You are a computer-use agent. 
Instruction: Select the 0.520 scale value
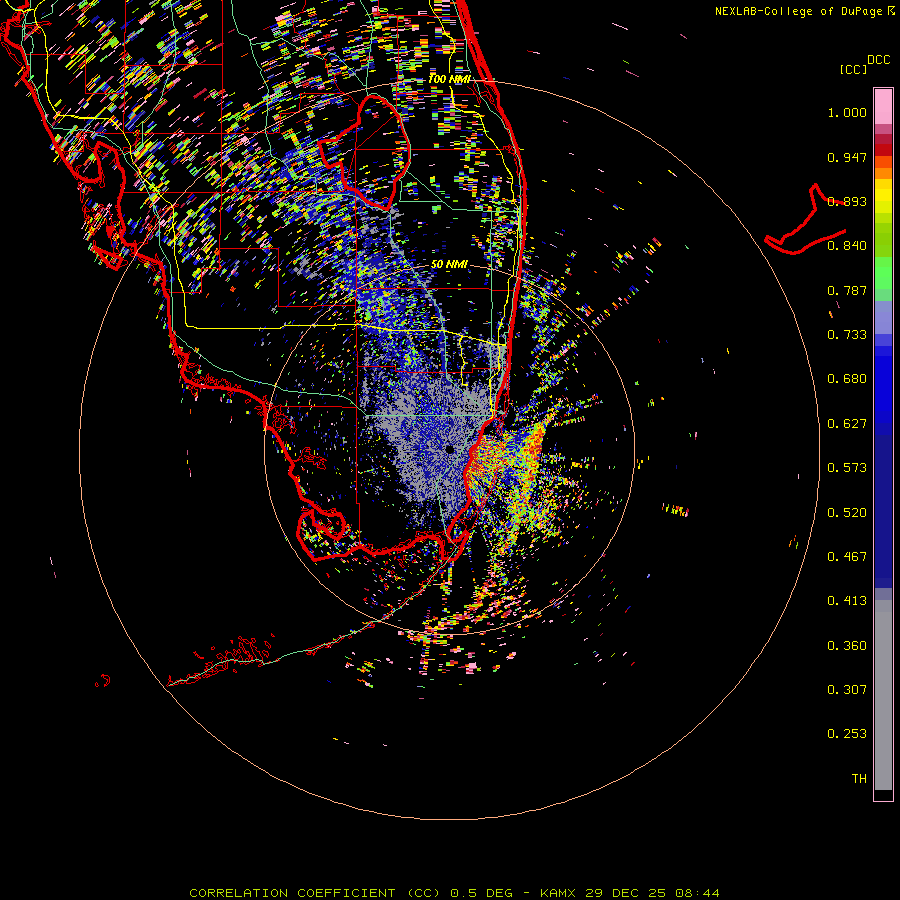(x=847, y=513)
